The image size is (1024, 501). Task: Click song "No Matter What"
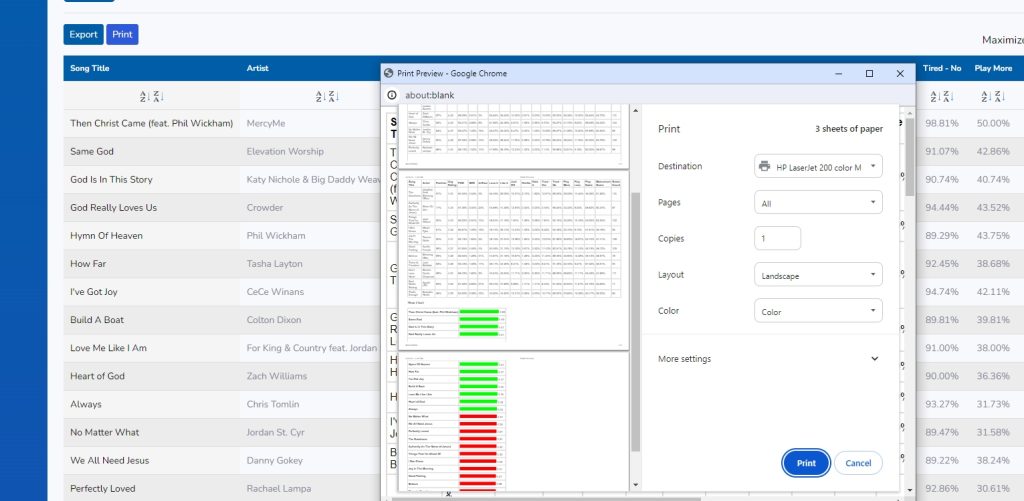(x=104, y=432)
